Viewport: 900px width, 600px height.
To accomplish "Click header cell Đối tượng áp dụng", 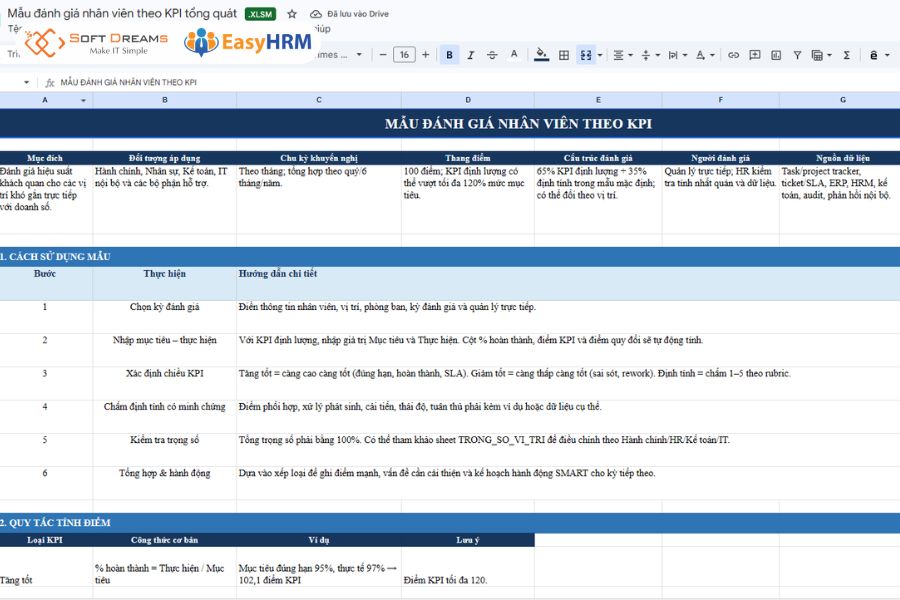I will point(165,158).
